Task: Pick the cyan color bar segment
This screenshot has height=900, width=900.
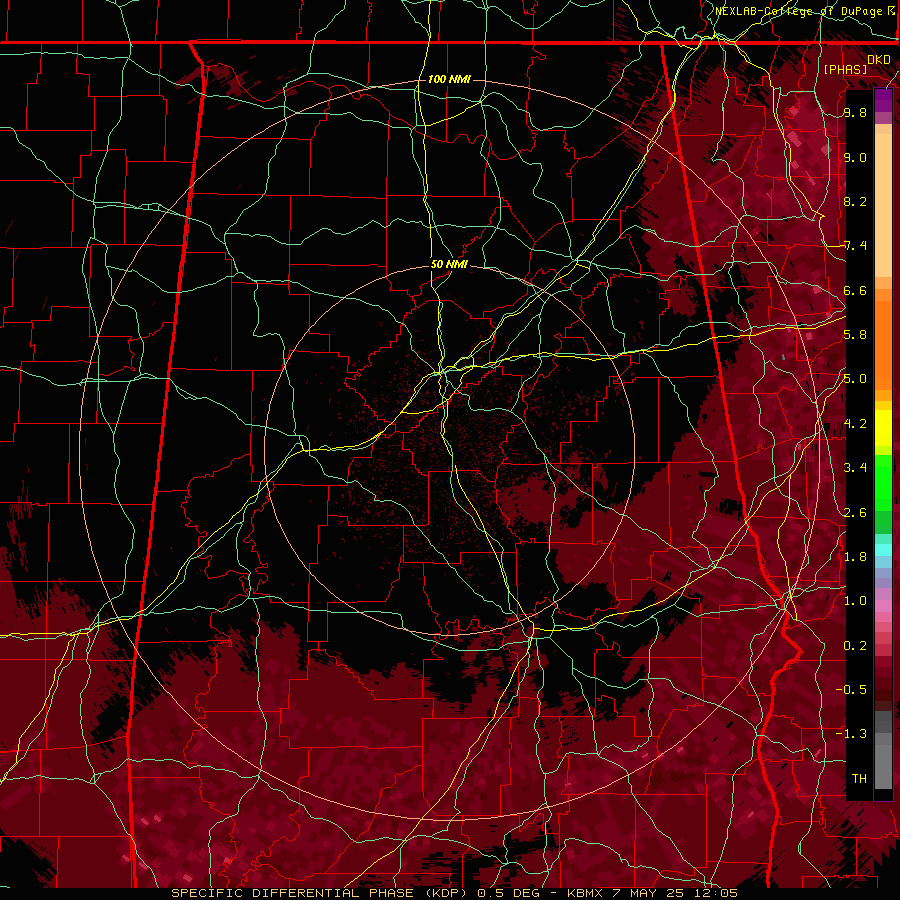Action: pyautogui.click(x=883, y=549)
